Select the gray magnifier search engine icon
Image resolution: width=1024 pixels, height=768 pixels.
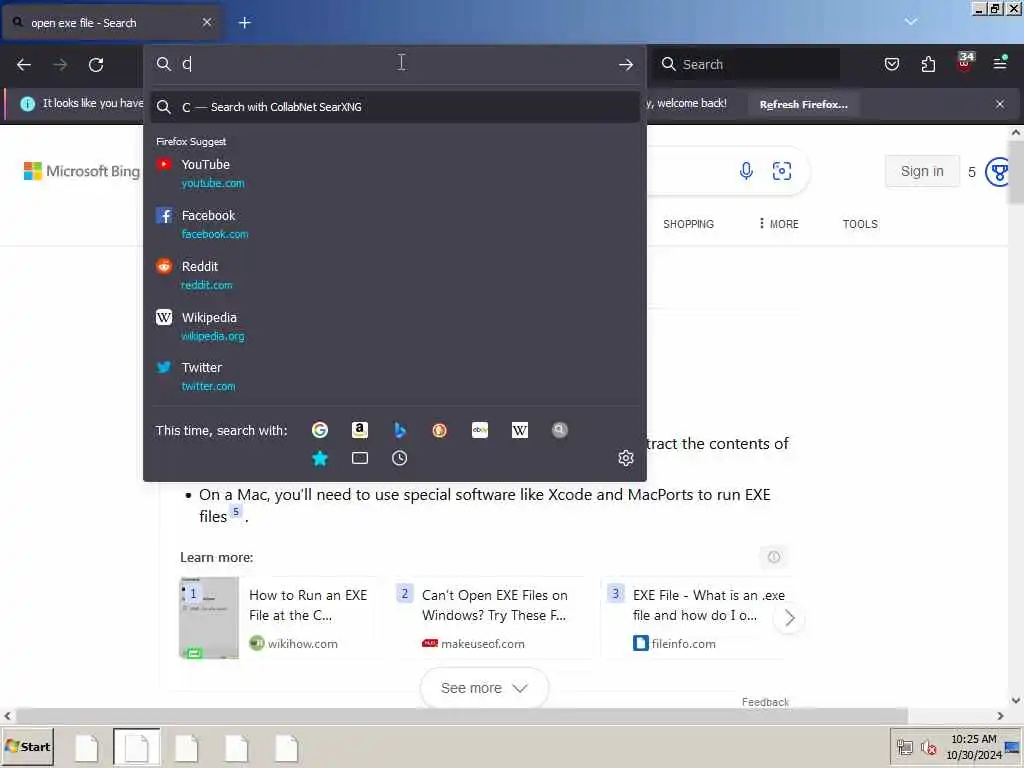click(560, 430)
